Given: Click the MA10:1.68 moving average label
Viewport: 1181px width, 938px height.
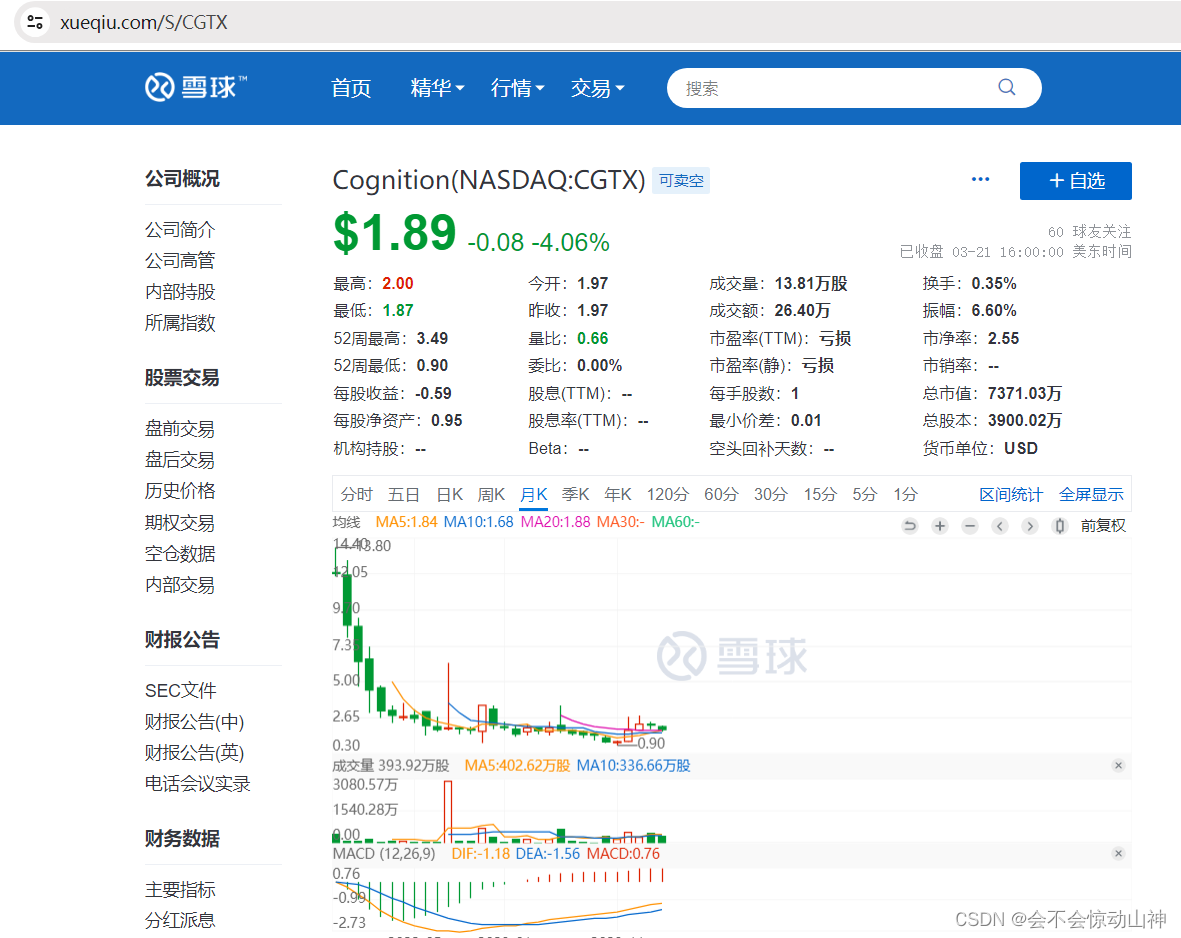Looking at the screenshot, I should [x=478, y=522].
